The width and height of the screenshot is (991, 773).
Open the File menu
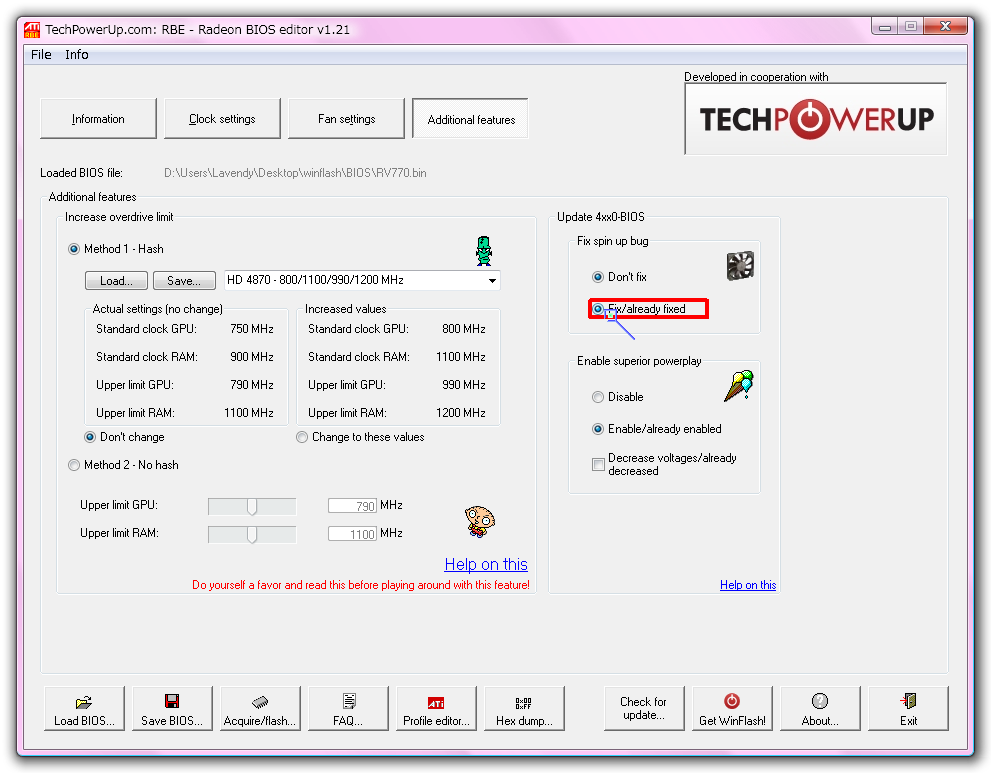pos(41,54)
